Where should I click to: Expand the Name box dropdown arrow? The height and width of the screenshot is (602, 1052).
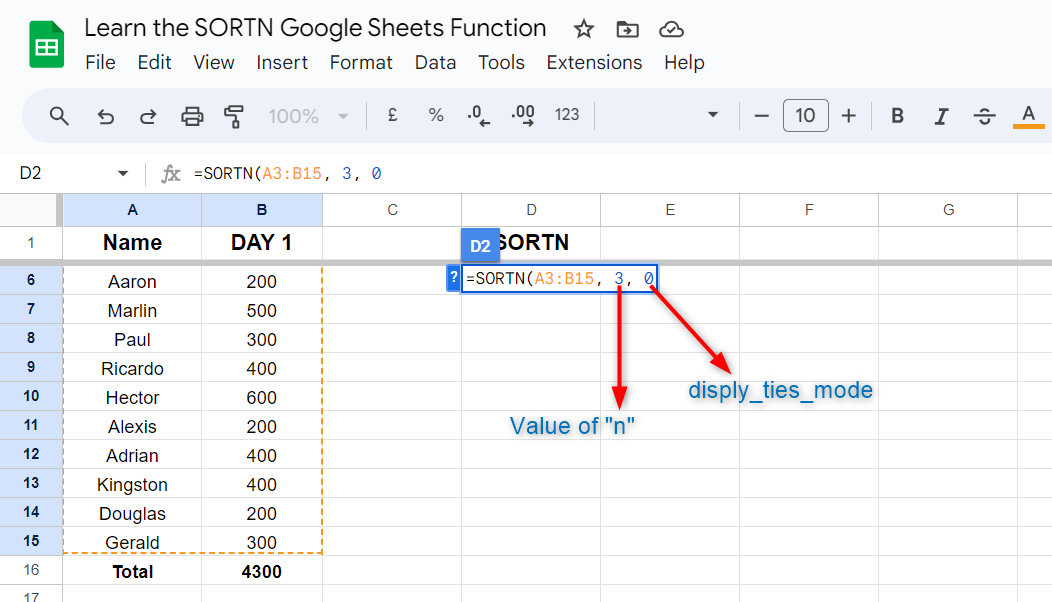tap(123, 174)
